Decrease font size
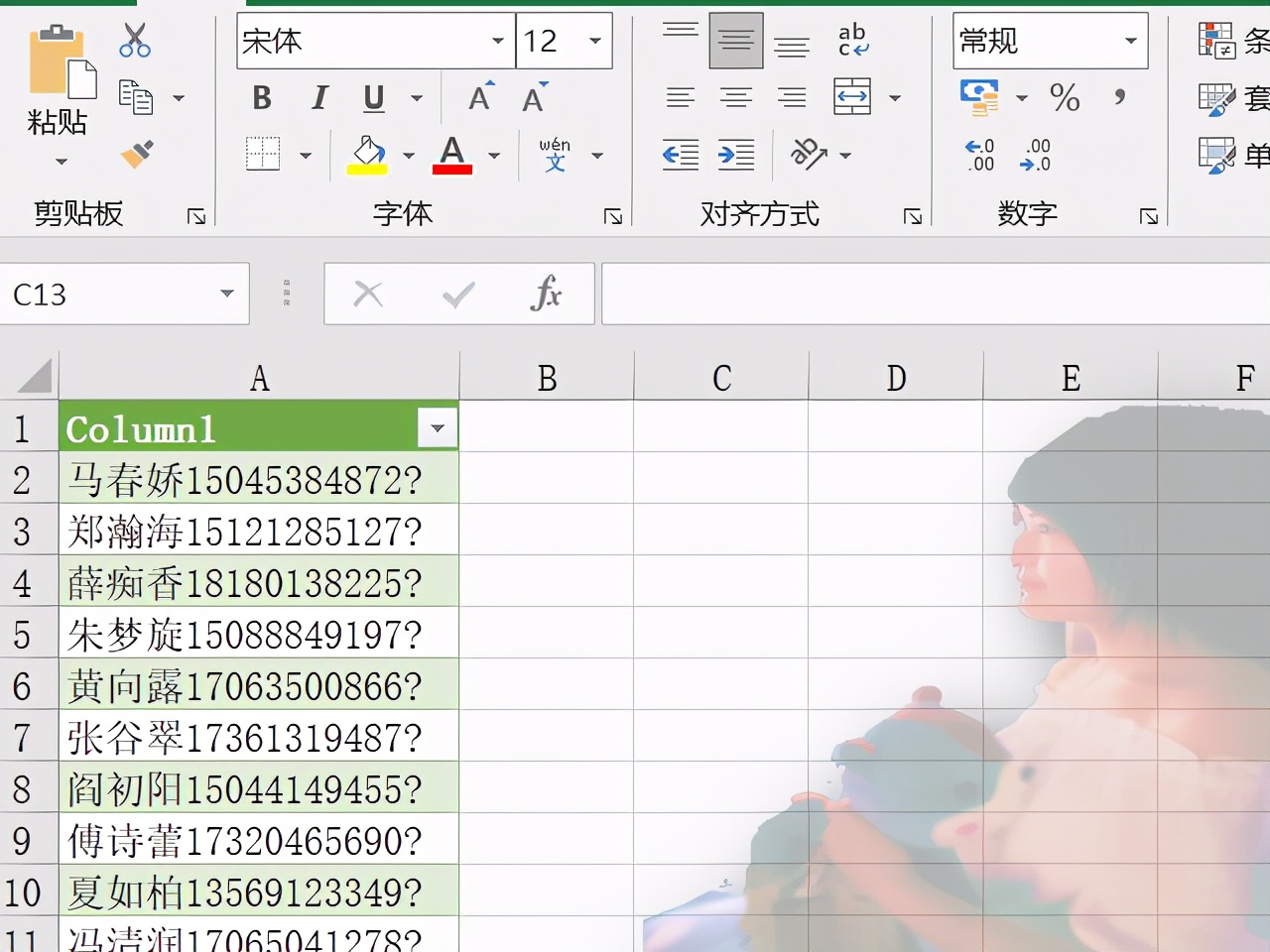1270x952 pixels. pos(535,96)
